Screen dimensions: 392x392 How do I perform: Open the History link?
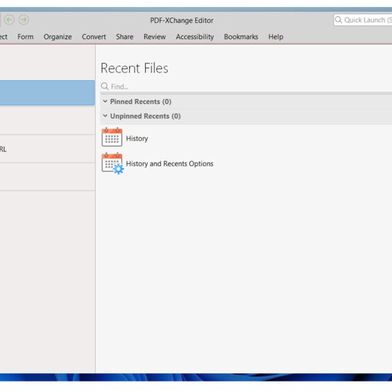pyautogui.click(x=137, y=138)
